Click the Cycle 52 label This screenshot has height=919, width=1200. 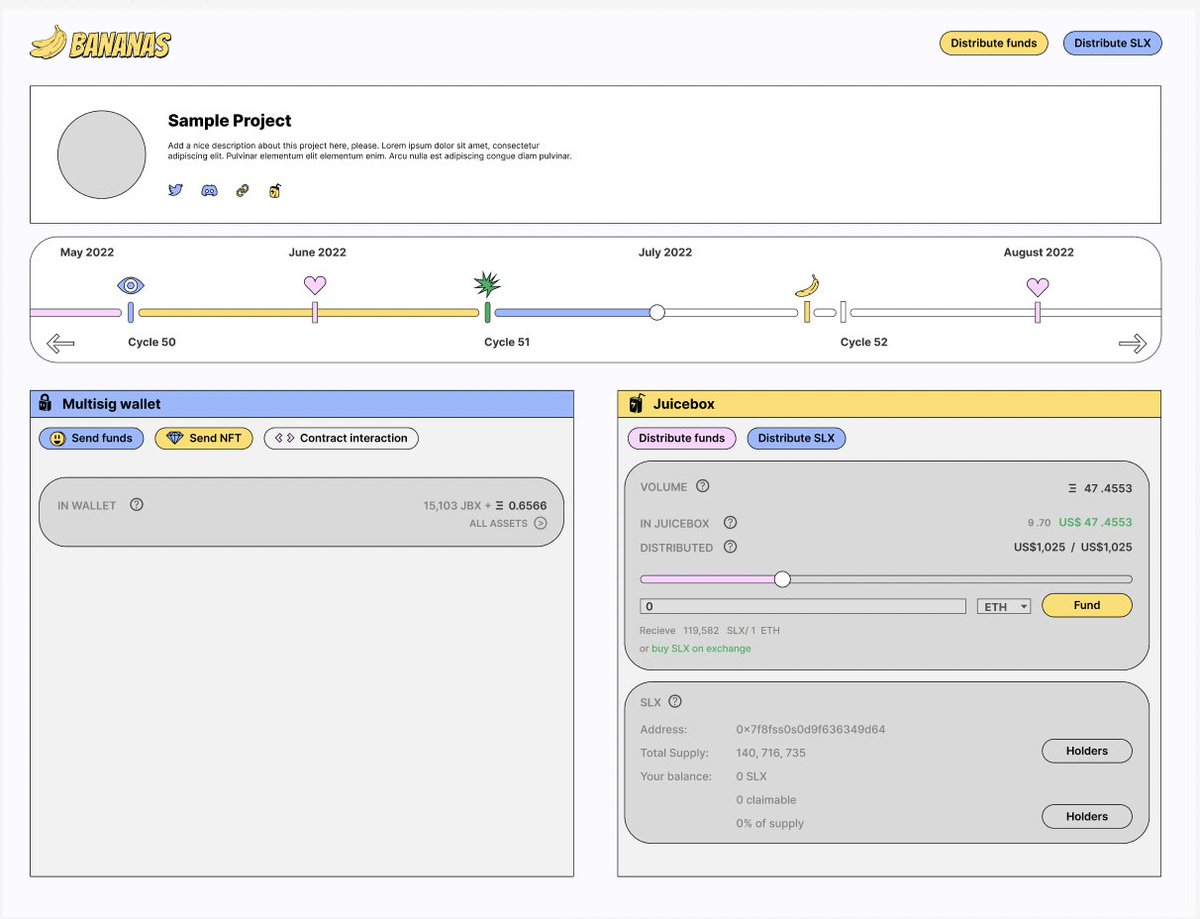[864, 342]
